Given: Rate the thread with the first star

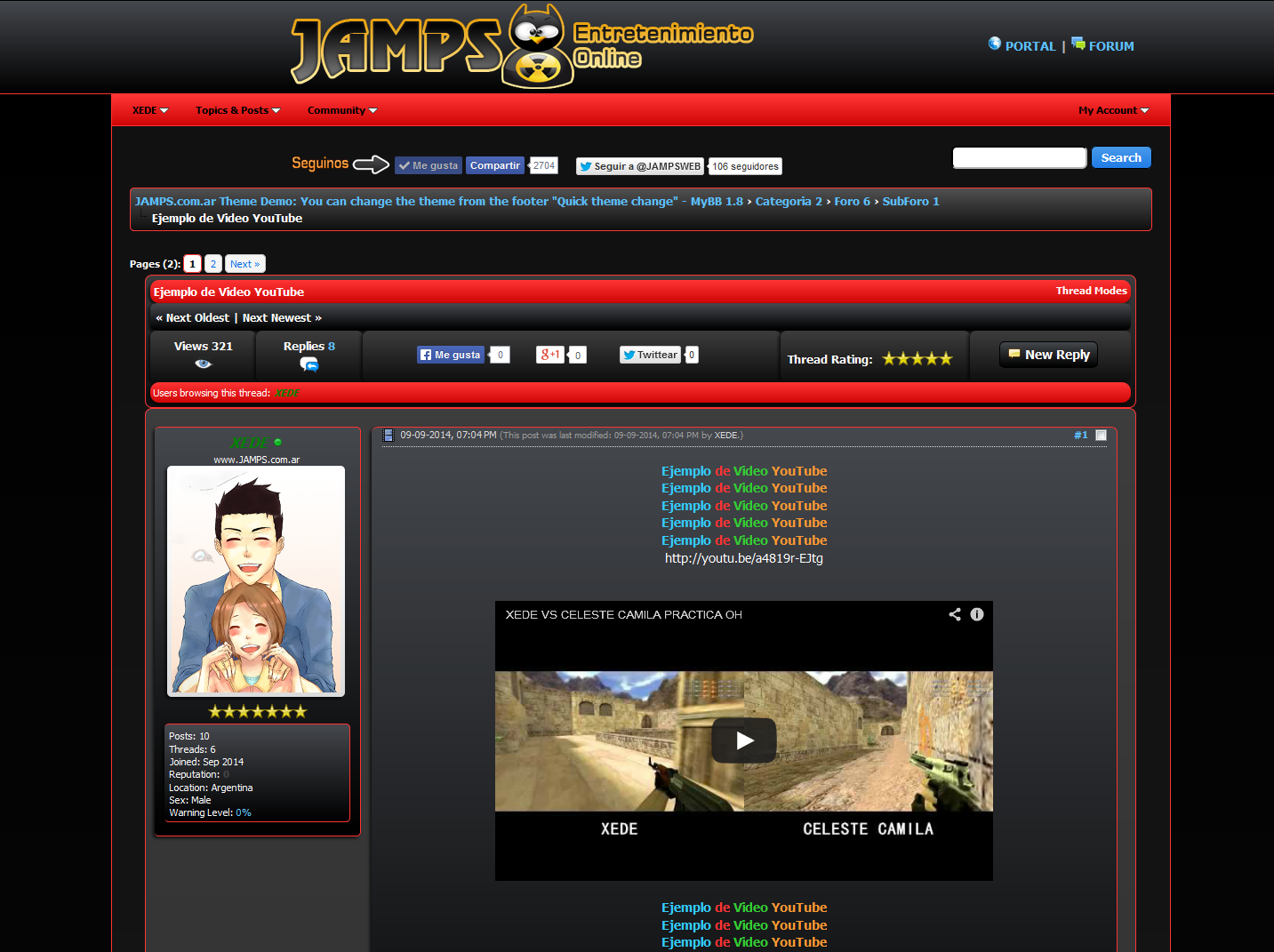Looking at the screenshot, I should pos(889,359).
